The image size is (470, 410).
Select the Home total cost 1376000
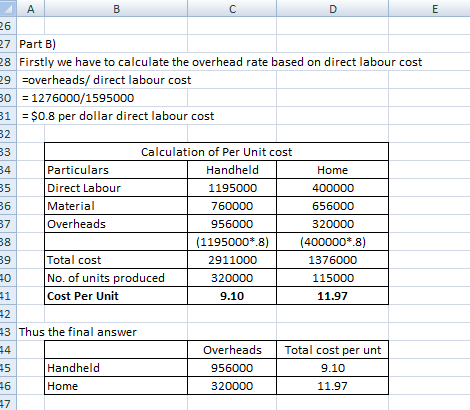pos(333,260)
